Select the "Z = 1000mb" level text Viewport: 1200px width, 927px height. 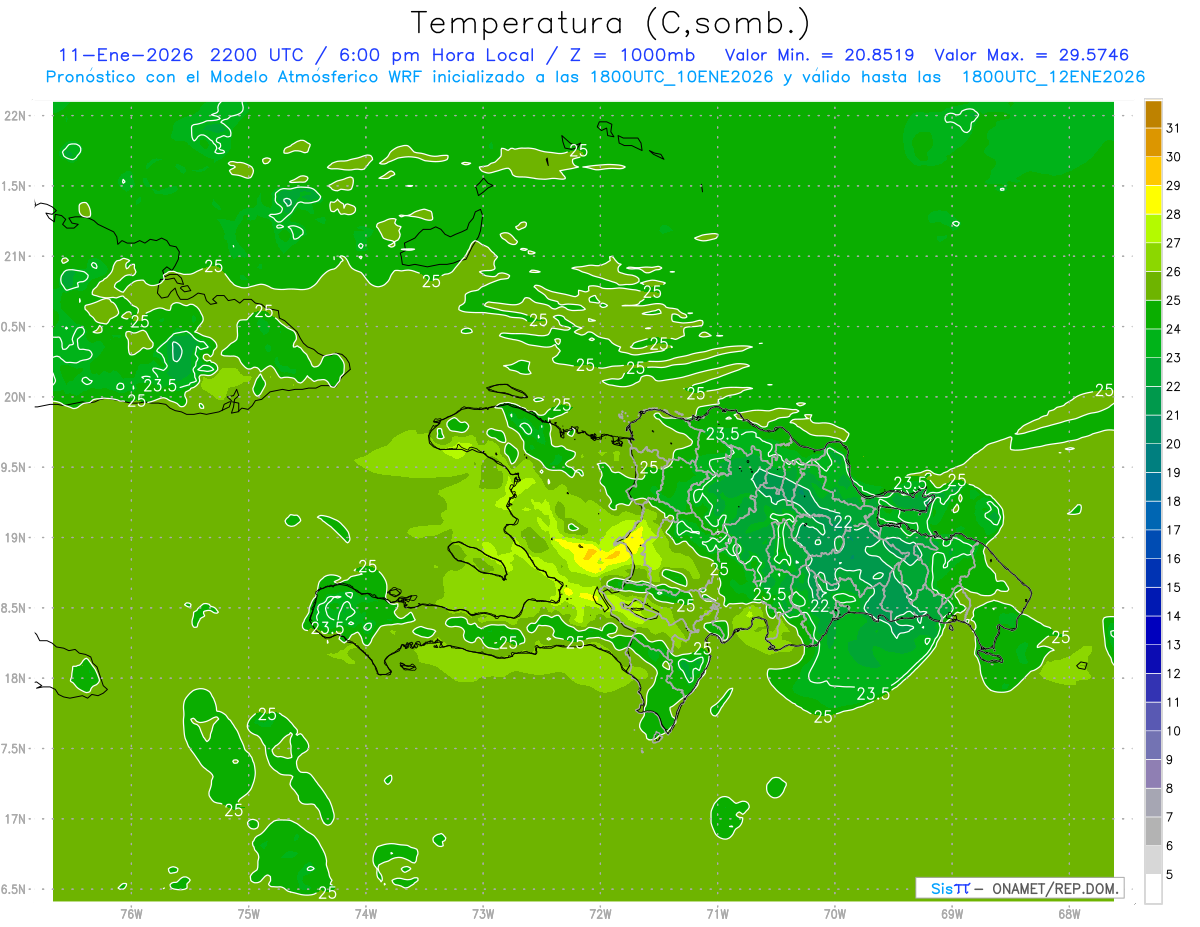(630, 55)
